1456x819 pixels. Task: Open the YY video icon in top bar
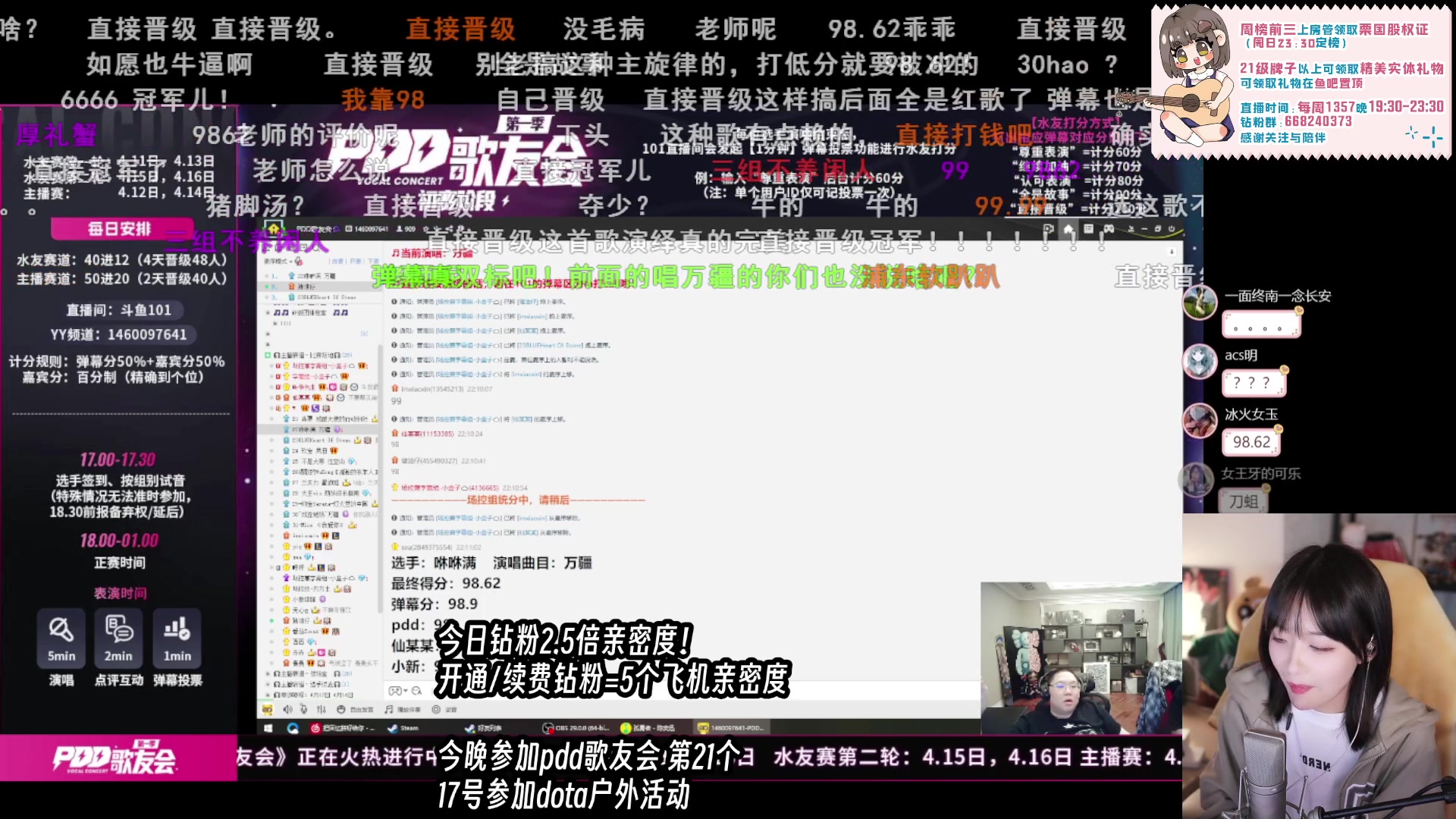(x=1049, y=228)
